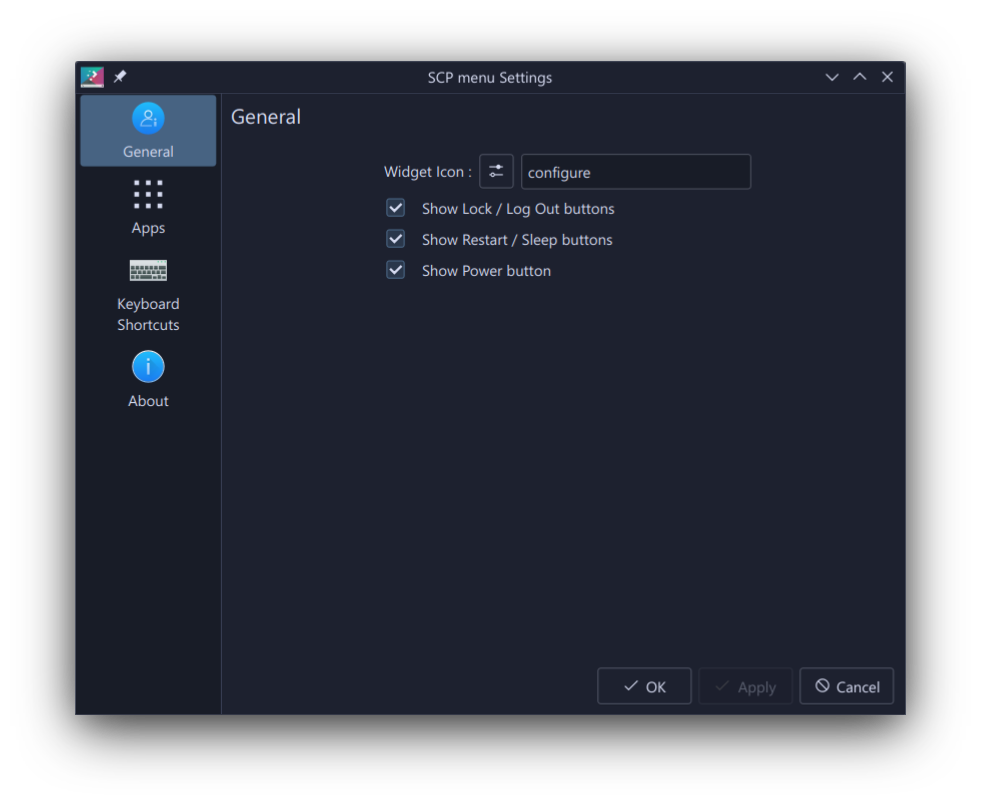Maximize the settings window

click(x=860, y=77)
